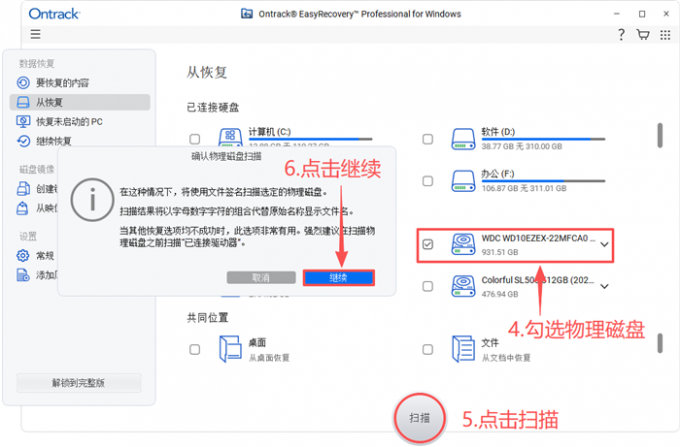
Task: Click the 取消 button in the dialog
Action: click(261, 277)
